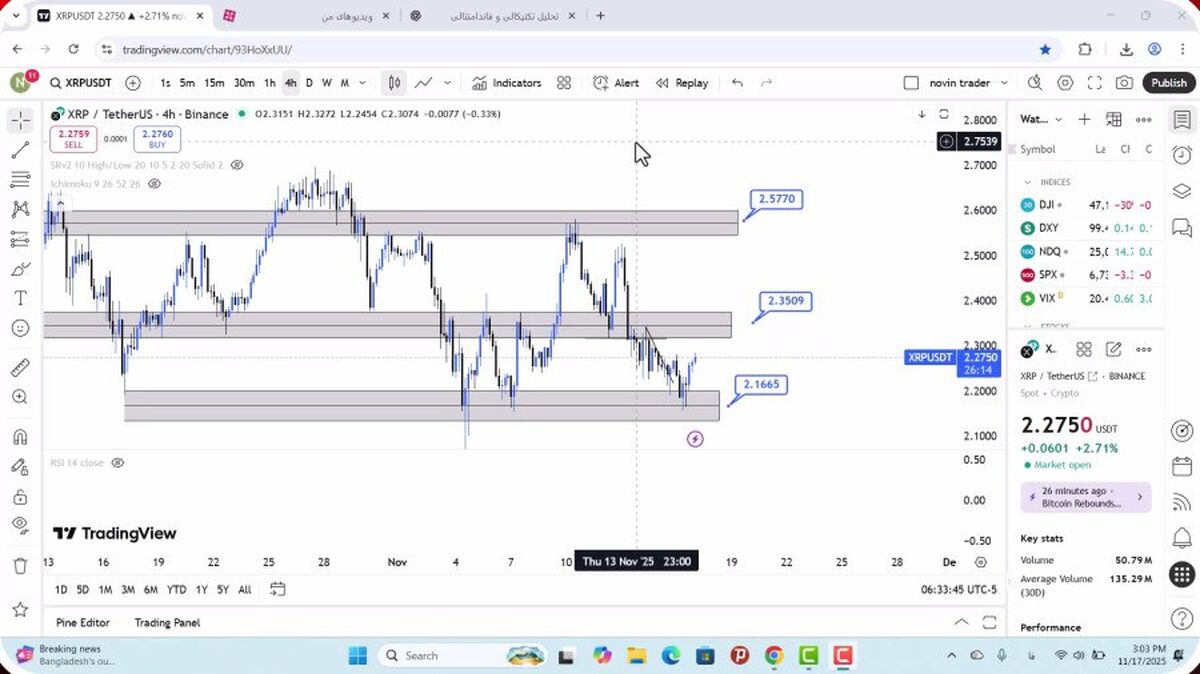Select VIX in the watchlist
The height and width of the screenshot is (674, 1200).
pos(1086,298)
